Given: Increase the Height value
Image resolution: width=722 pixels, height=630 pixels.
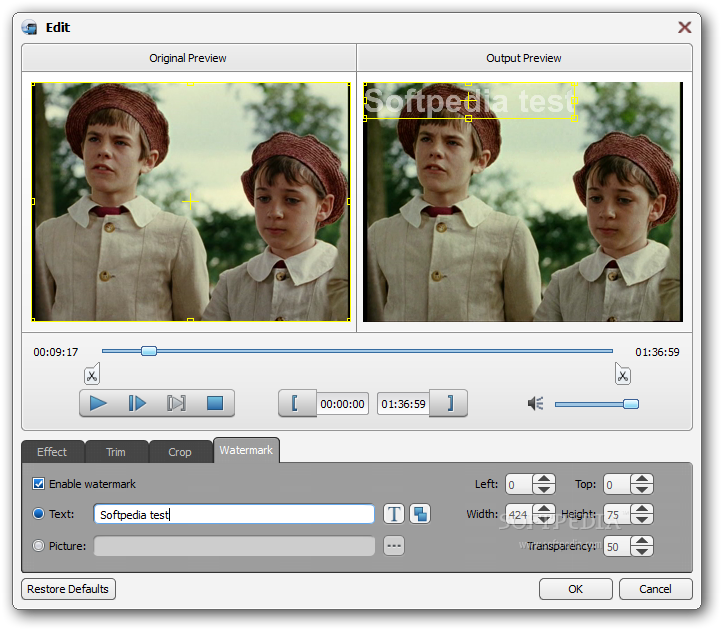Looking at the screenshot, I should (x=642, y=509).
